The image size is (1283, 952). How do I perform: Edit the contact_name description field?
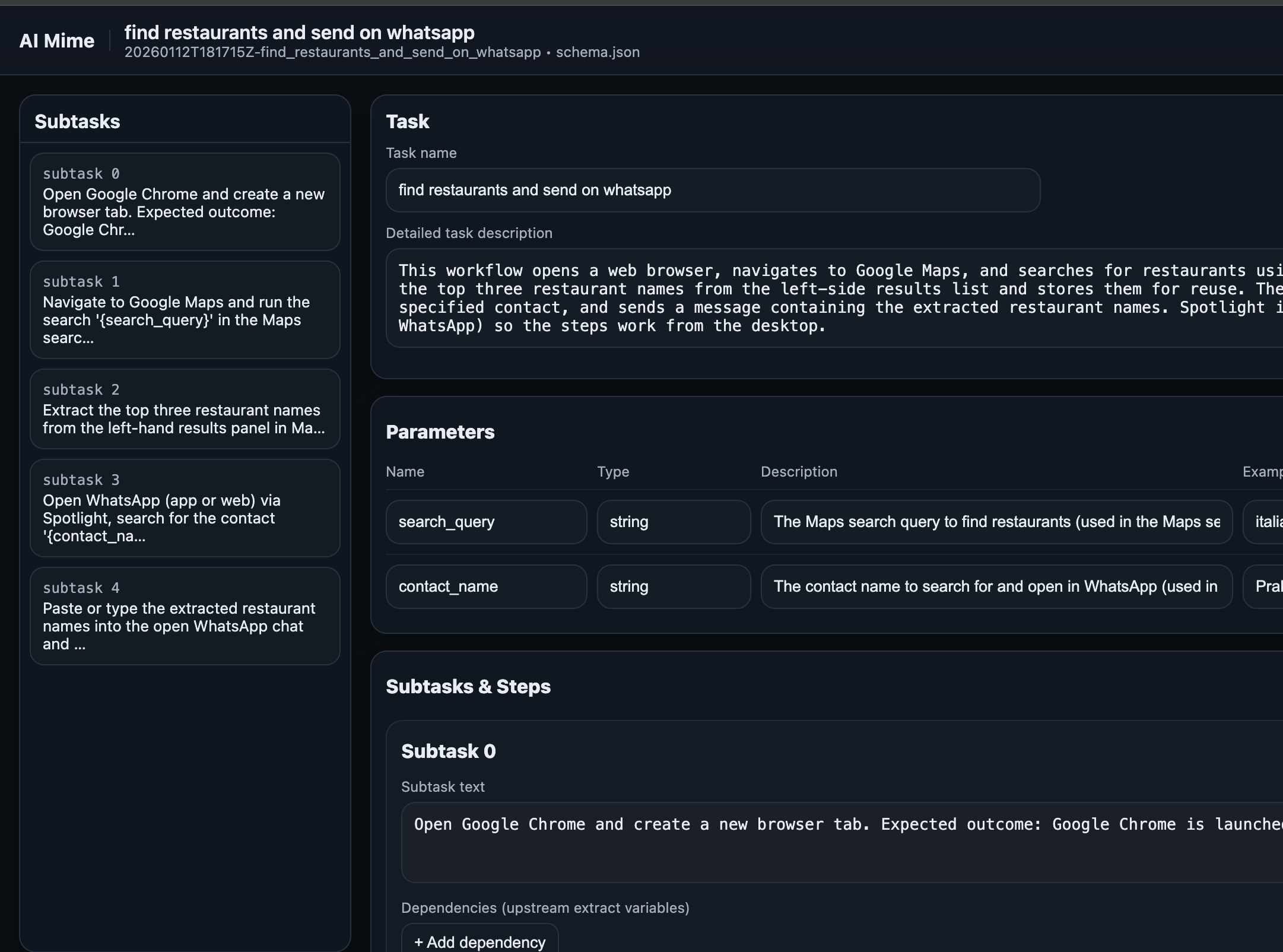996,587
